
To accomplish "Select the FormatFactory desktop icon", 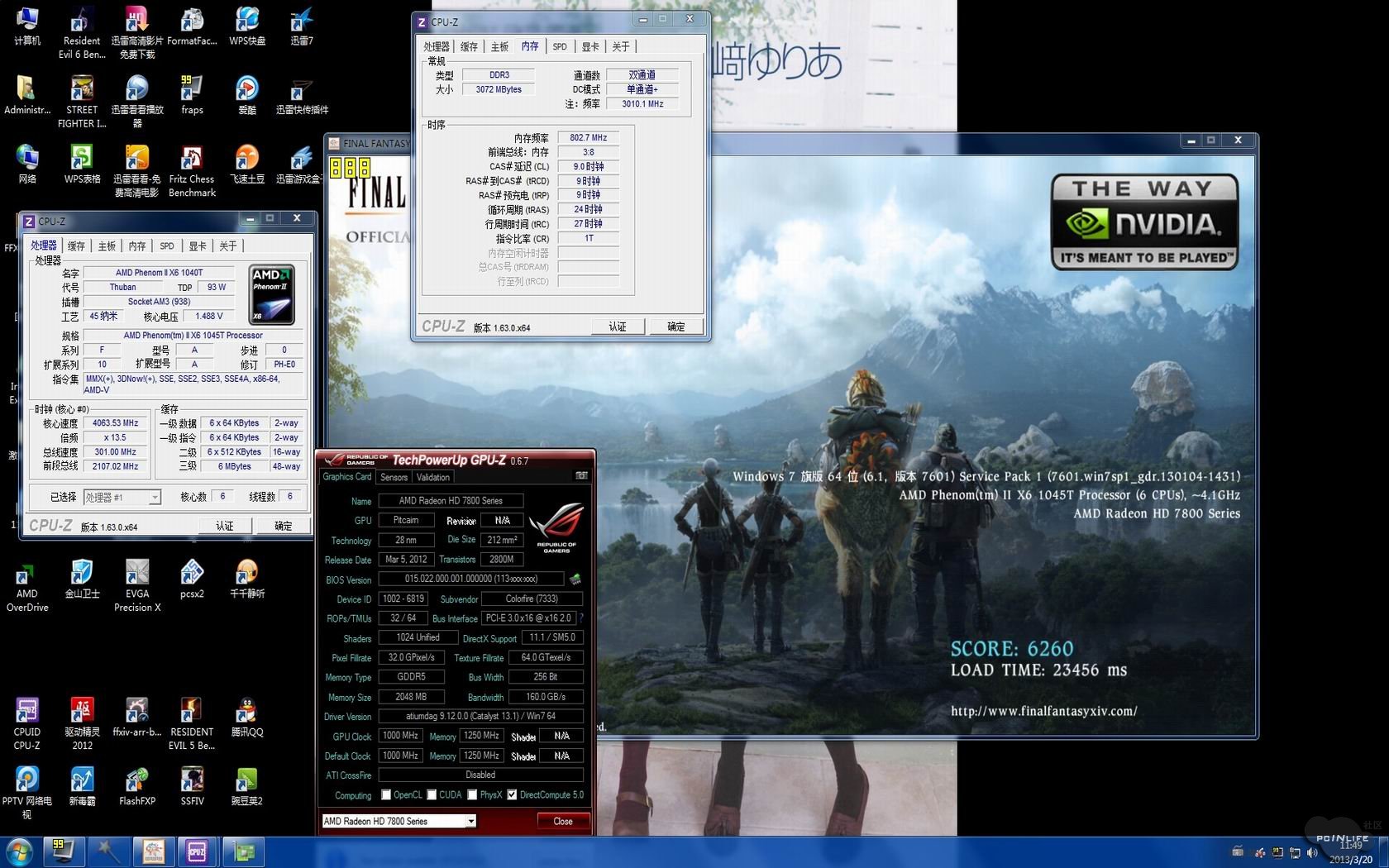I will [x=192, y=26].
